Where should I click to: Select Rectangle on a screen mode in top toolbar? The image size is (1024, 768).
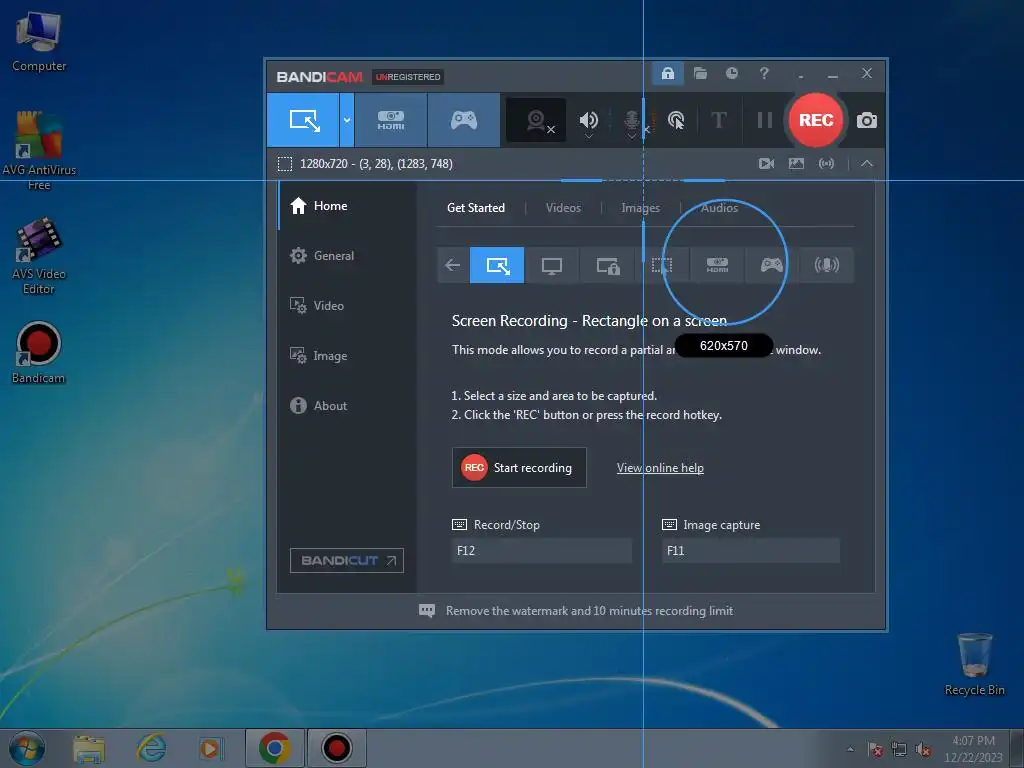[304, 120]
